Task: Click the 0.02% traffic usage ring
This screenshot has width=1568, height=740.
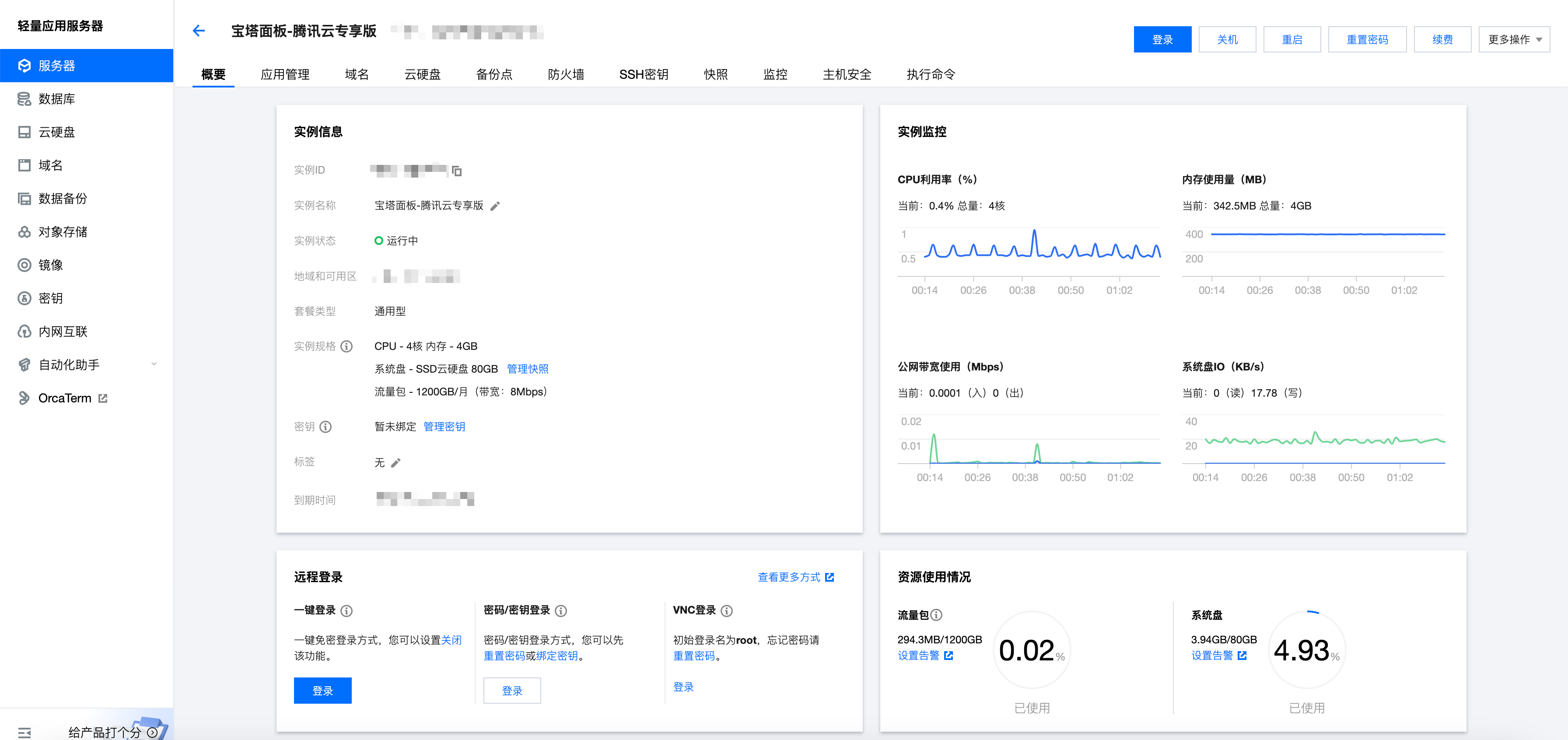Action: (x=1032, y=650)
